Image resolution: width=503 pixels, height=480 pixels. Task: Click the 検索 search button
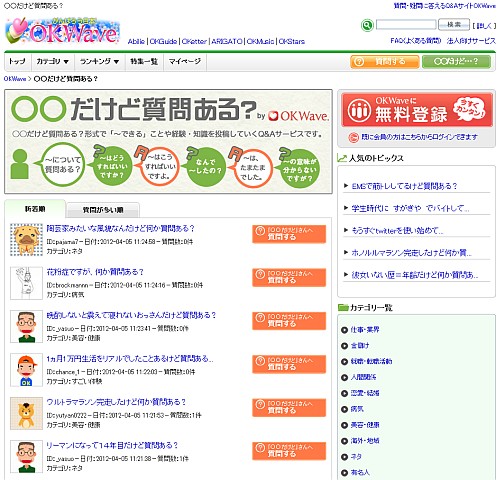tap(454, 25)
